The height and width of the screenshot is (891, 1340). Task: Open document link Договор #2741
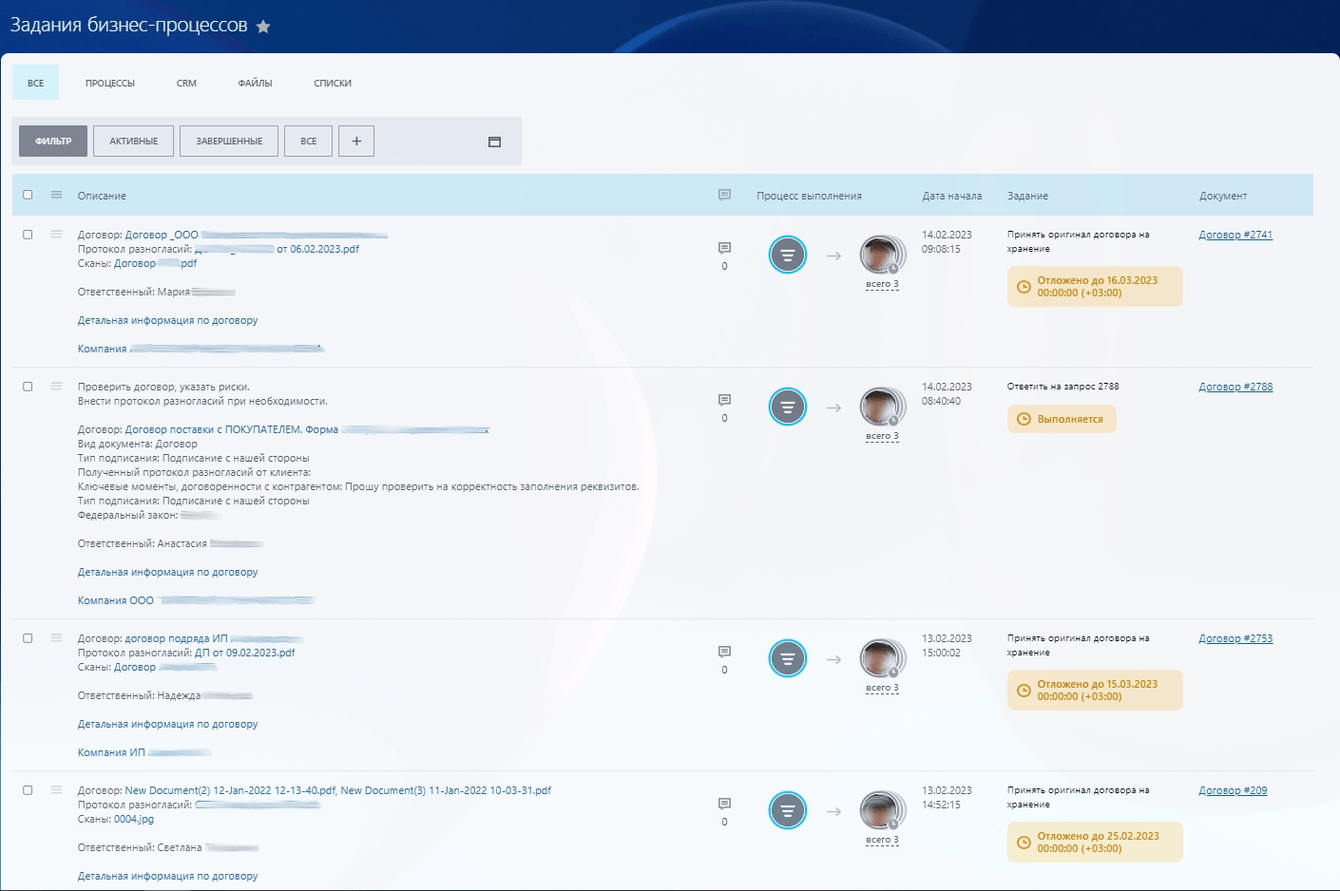pos(1236,234)
